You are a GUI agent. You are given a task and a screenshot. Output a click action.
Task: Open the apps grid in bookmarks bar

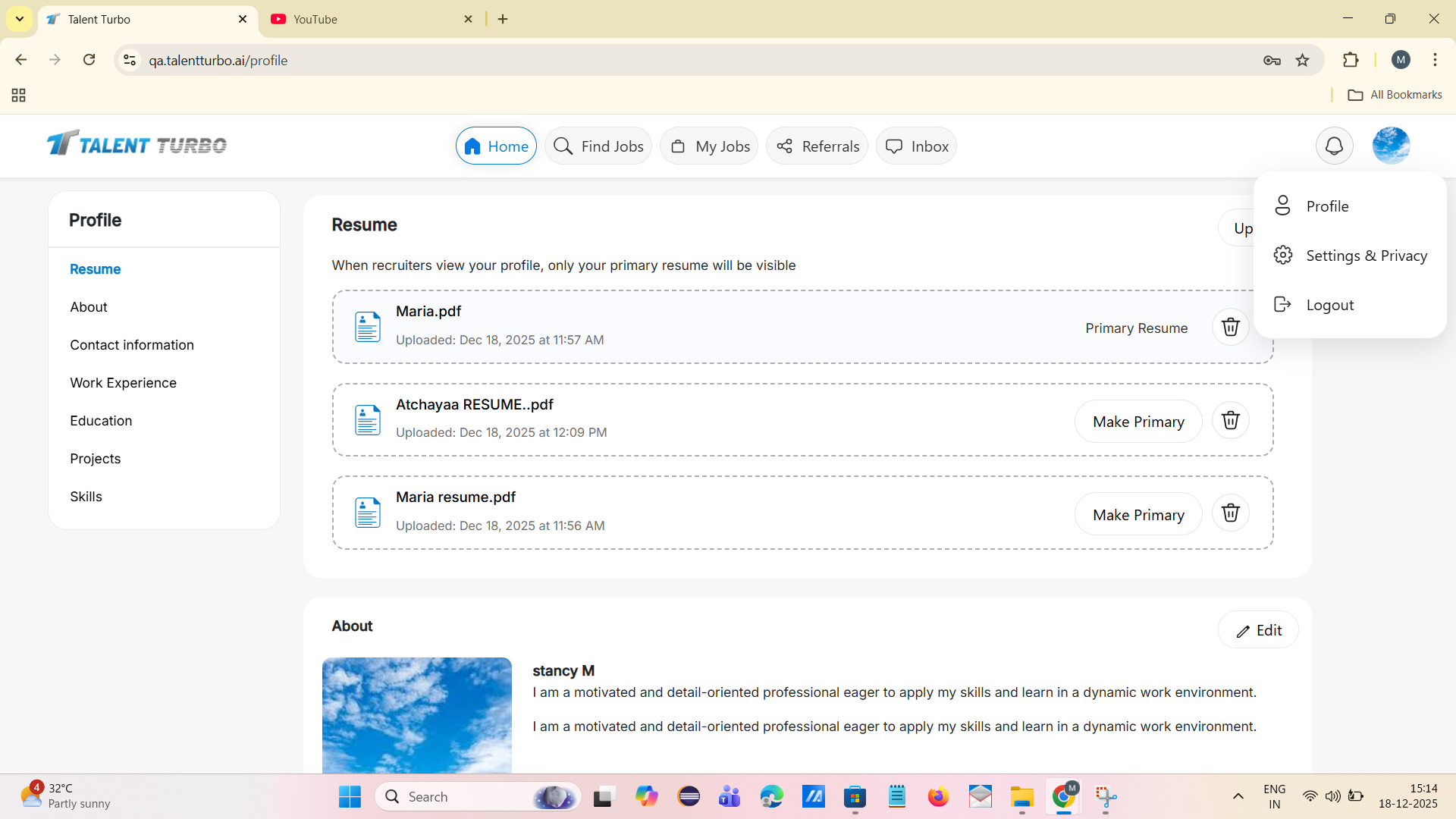(19, 95)
